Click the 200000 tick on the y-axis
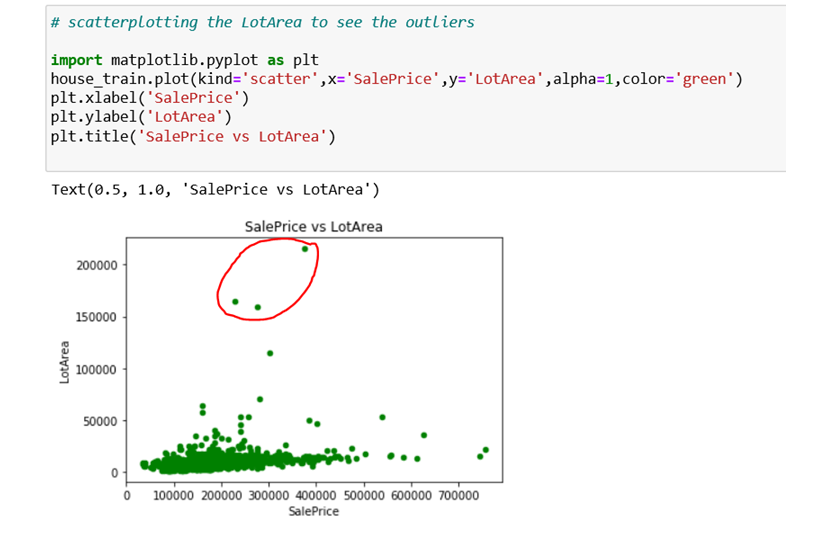This screenshot has width=826, height=559. 96,266
